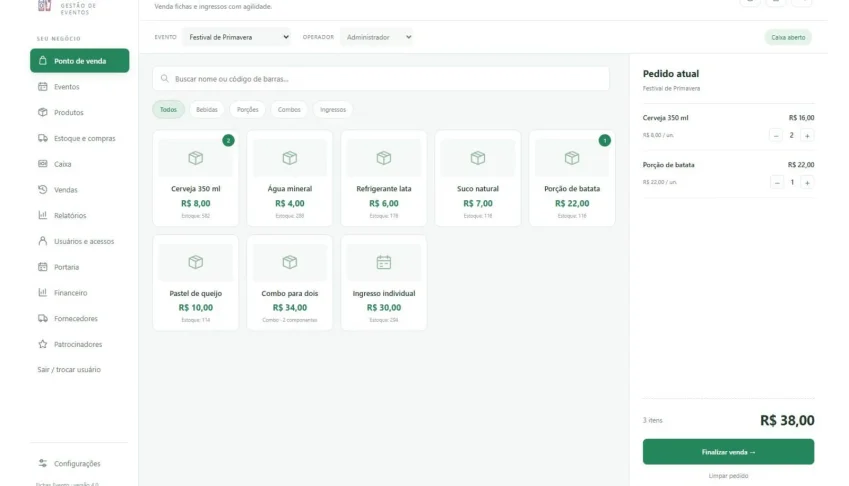Click Sair / trocar usuário
The height and width of the screenshot is (486, 849).
click(x=69, y=369)
